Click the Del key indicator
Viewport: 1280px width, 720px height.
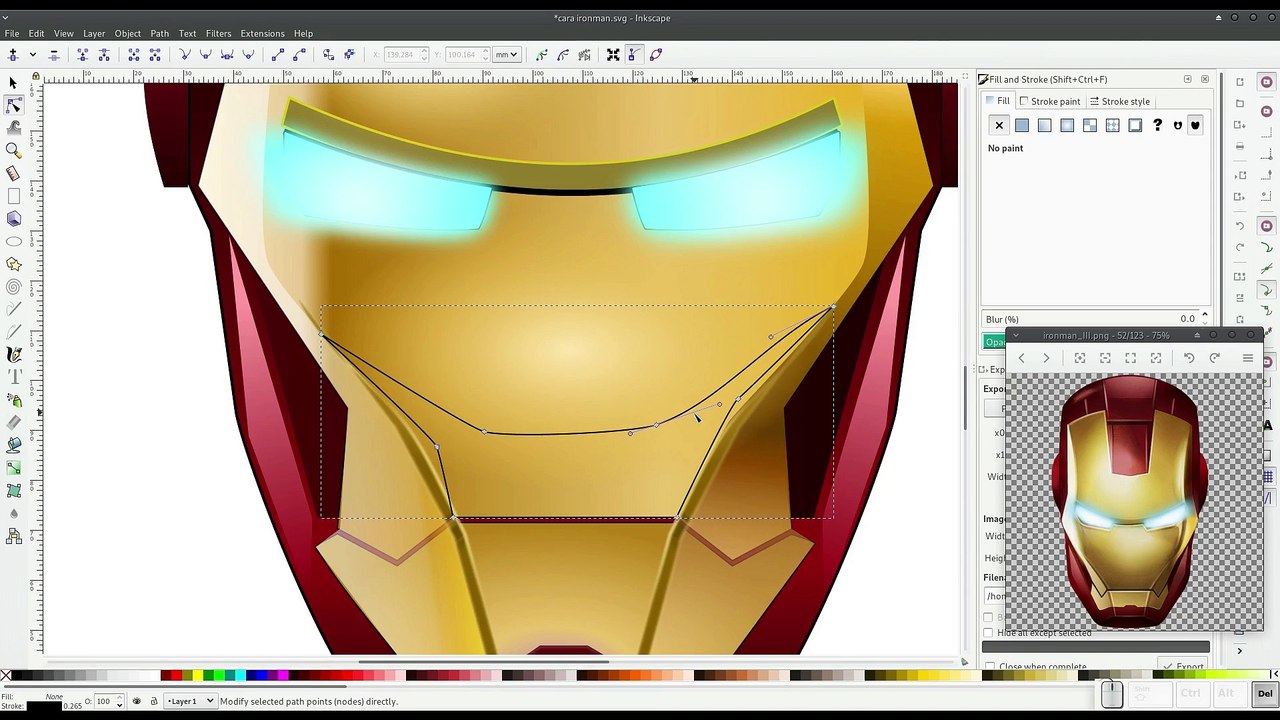[1265, 693]
